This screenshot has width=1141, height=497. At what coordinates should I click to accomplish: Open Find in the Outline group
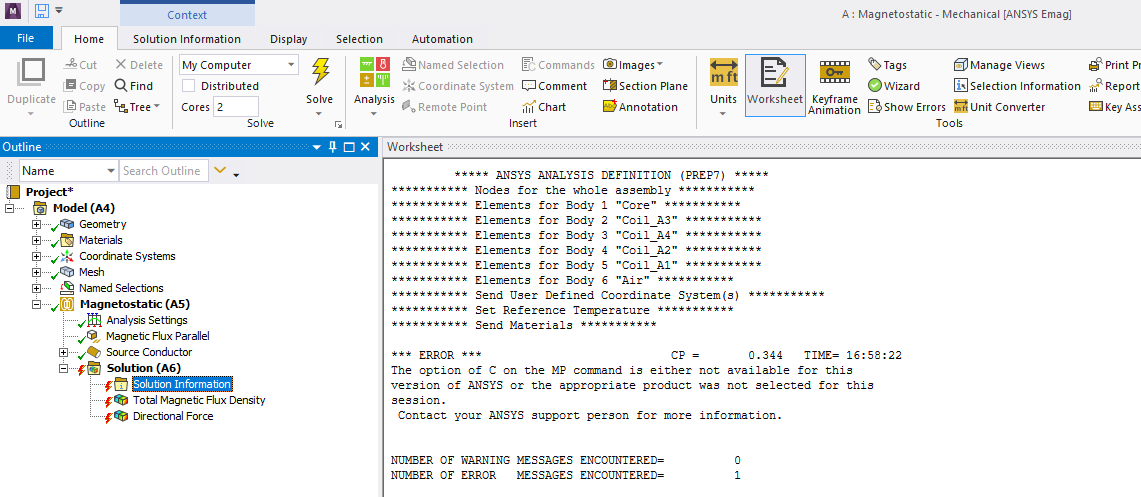click(x=134, y=86)
